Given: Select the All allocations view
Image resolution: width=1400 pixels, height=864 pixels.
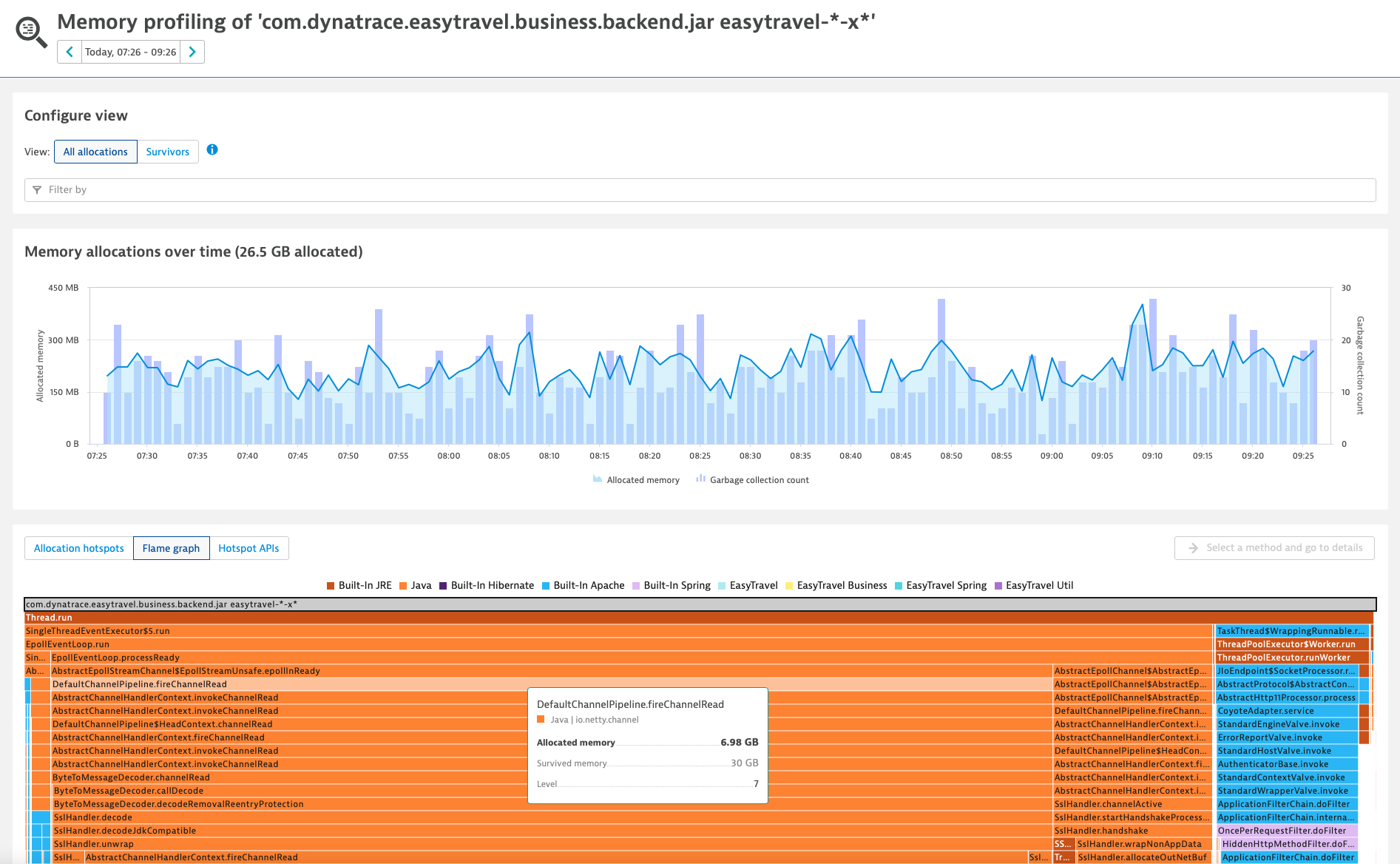Looking at the screenshot, I should point(95,152).
